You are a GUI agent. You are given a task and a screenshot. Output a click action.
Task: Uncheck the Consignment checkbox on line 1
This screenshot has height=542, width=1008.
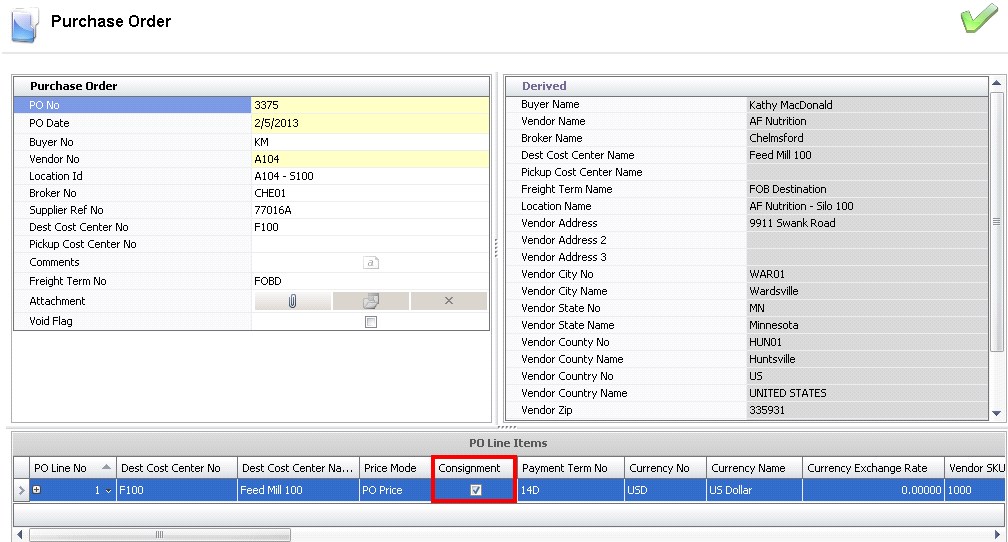point(476,490)
